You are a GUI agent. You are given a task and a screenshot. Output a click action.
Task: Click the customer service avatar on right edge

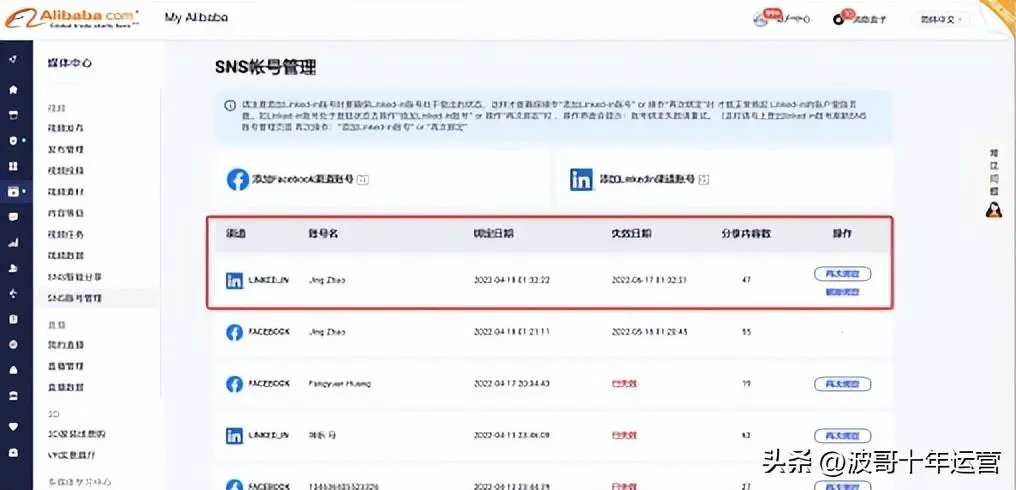click(993, 209)
